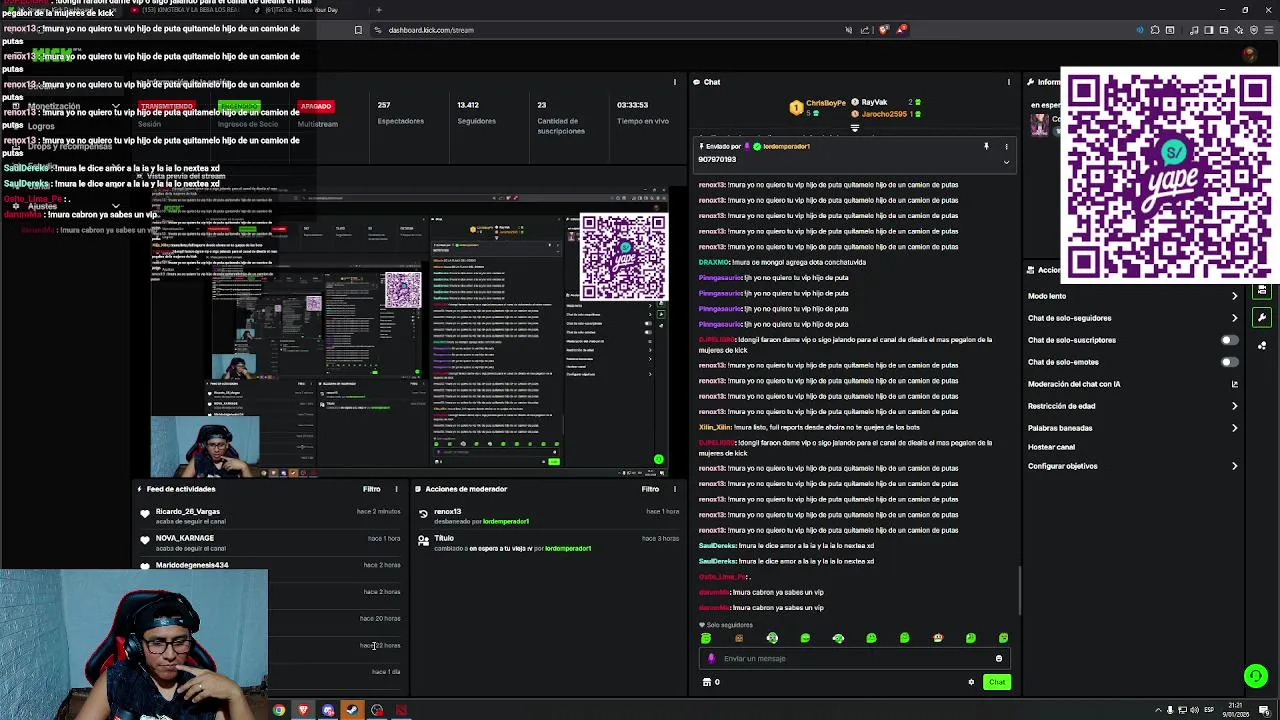Insert the third emote in quick emote row
The image size is (1280, 720).
point(772,638)
